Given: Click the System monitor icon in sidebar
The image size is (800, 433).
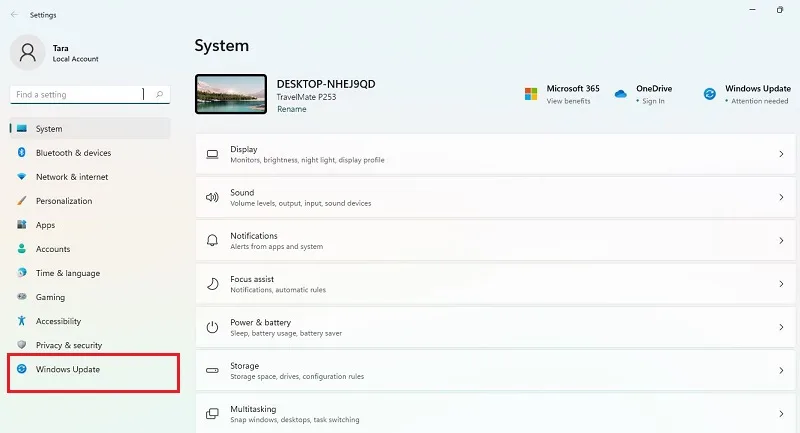Looking at the screenshot, I should tap(21, 129).
